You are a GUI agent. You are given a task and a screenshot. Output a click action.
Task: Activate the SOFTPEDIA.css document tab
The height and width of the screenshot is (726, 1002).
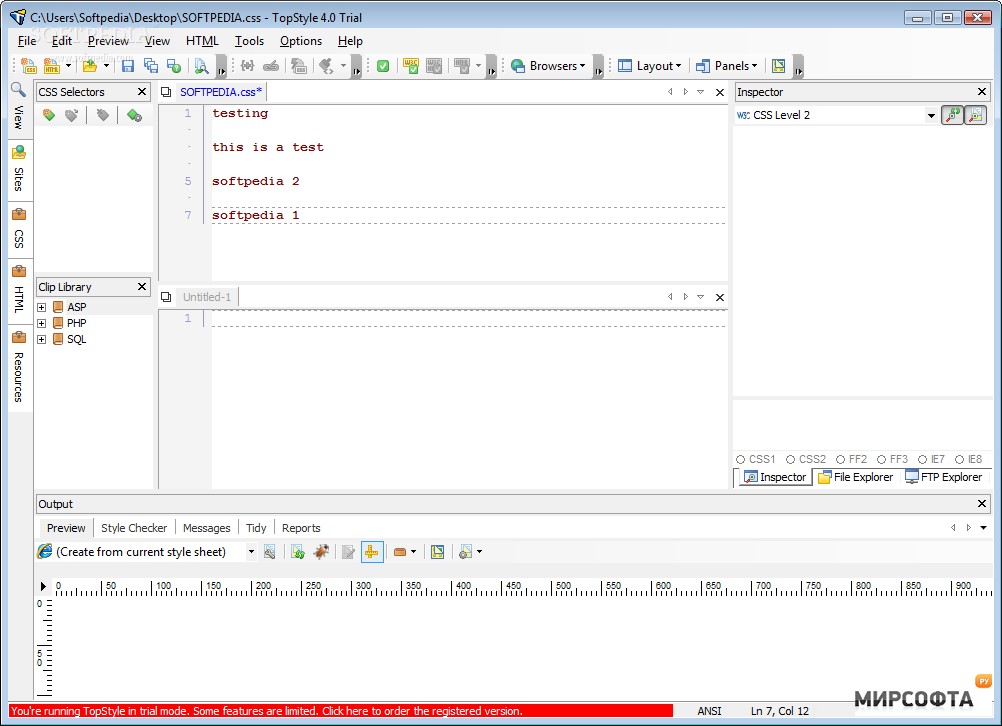point(221,92)
